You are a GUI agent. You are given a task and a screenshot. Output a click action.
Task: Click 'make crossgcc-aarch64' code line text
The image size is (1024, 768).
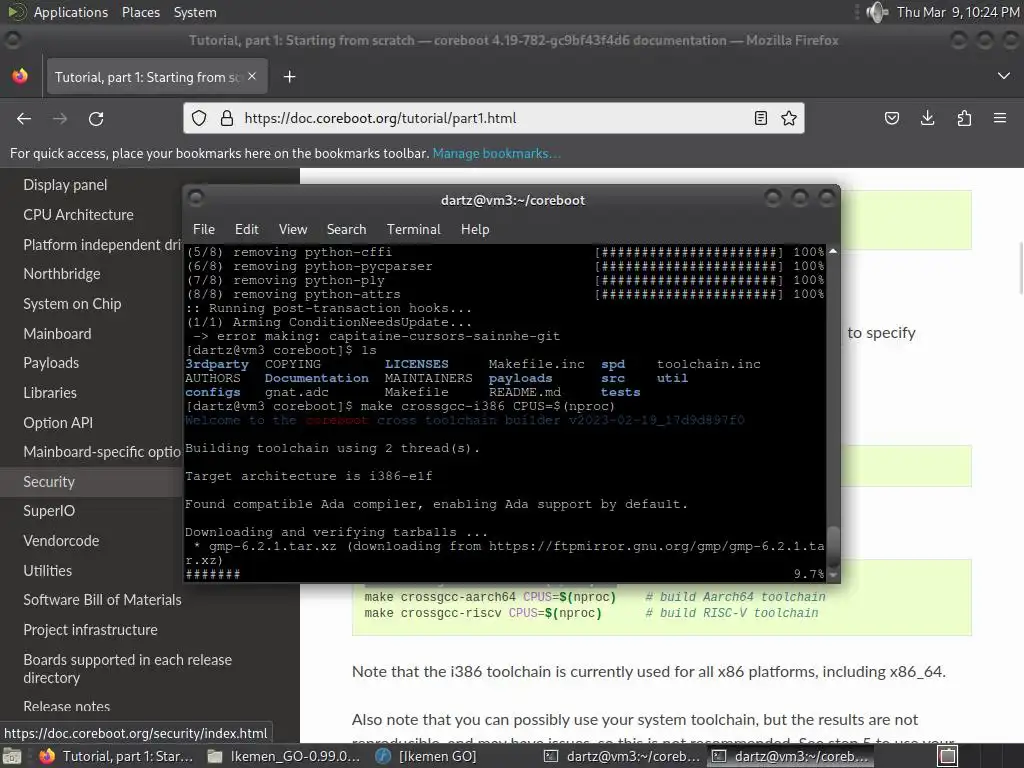point(490,597)
